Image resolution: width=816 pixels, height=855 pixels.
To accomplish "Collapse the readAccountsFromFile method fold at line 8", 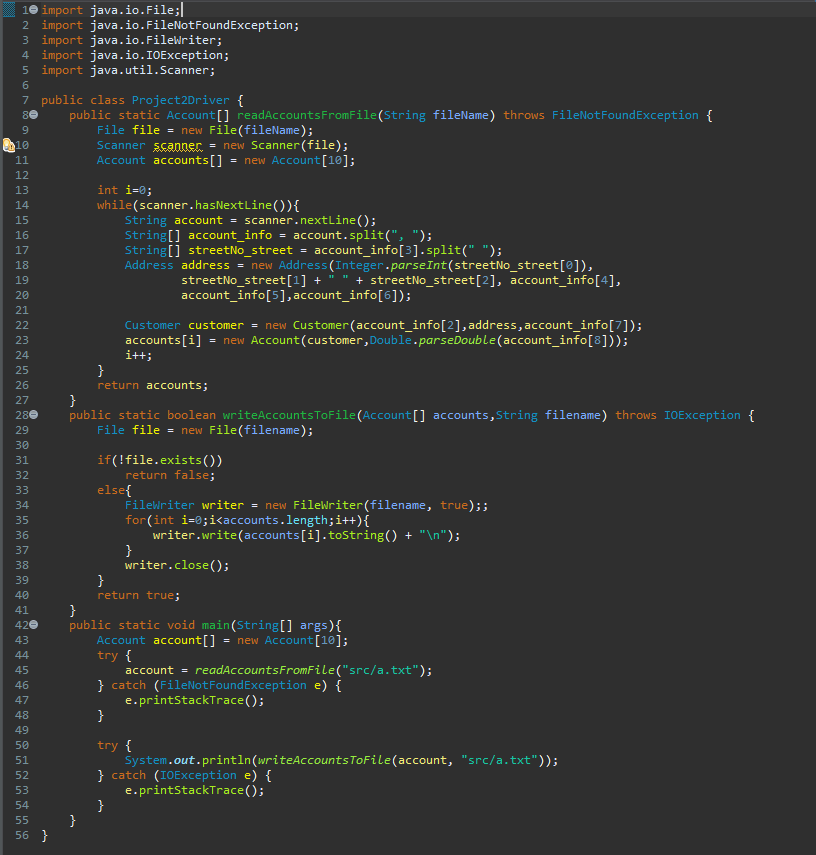I will pos(33,115).
